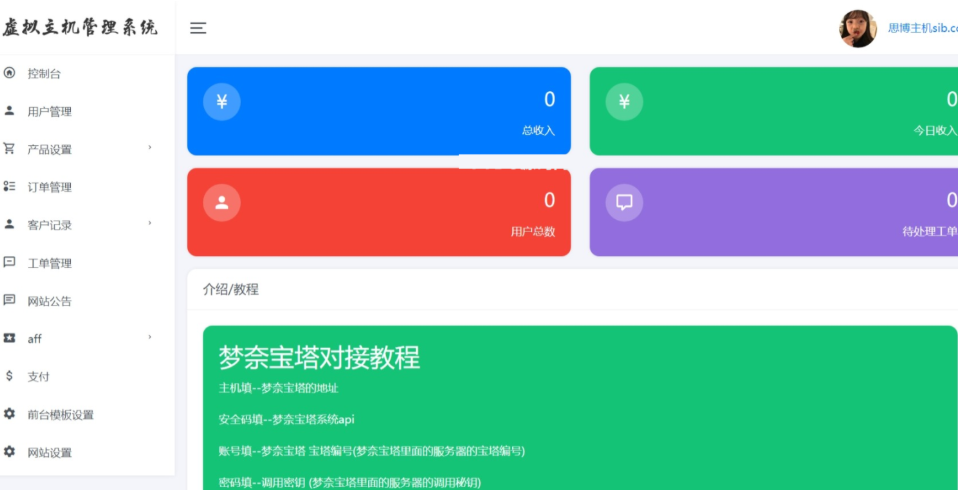This screenshot has height=490, width=958.
Task: Click the 总收入 label
Action: 538,130
